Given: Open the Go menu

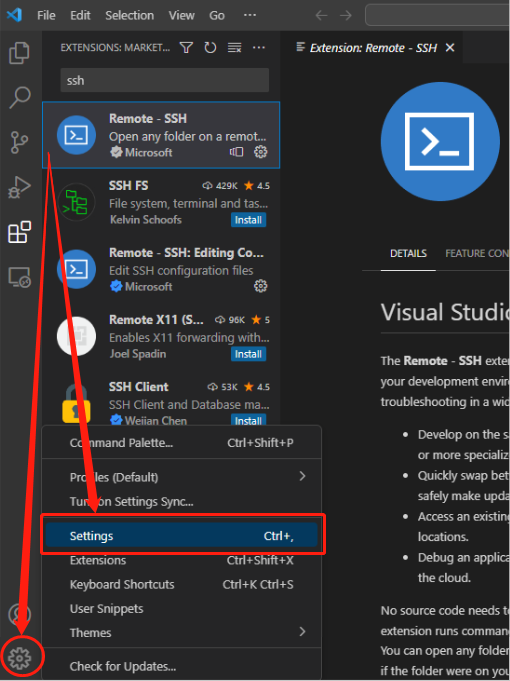Looking at the screenshot, I should 217,15.
